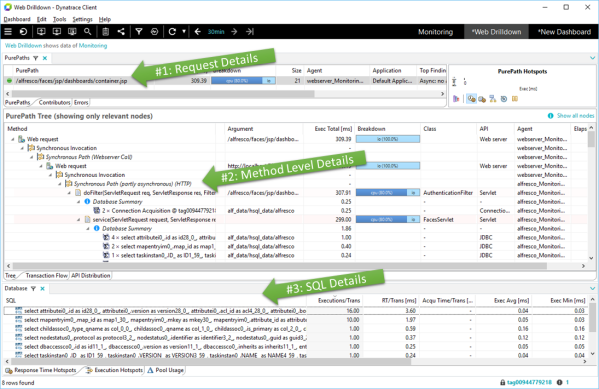Select the 'select childassoc0_type_qname' SQL row
Screen dimensions: 599x389
[295, 329]
